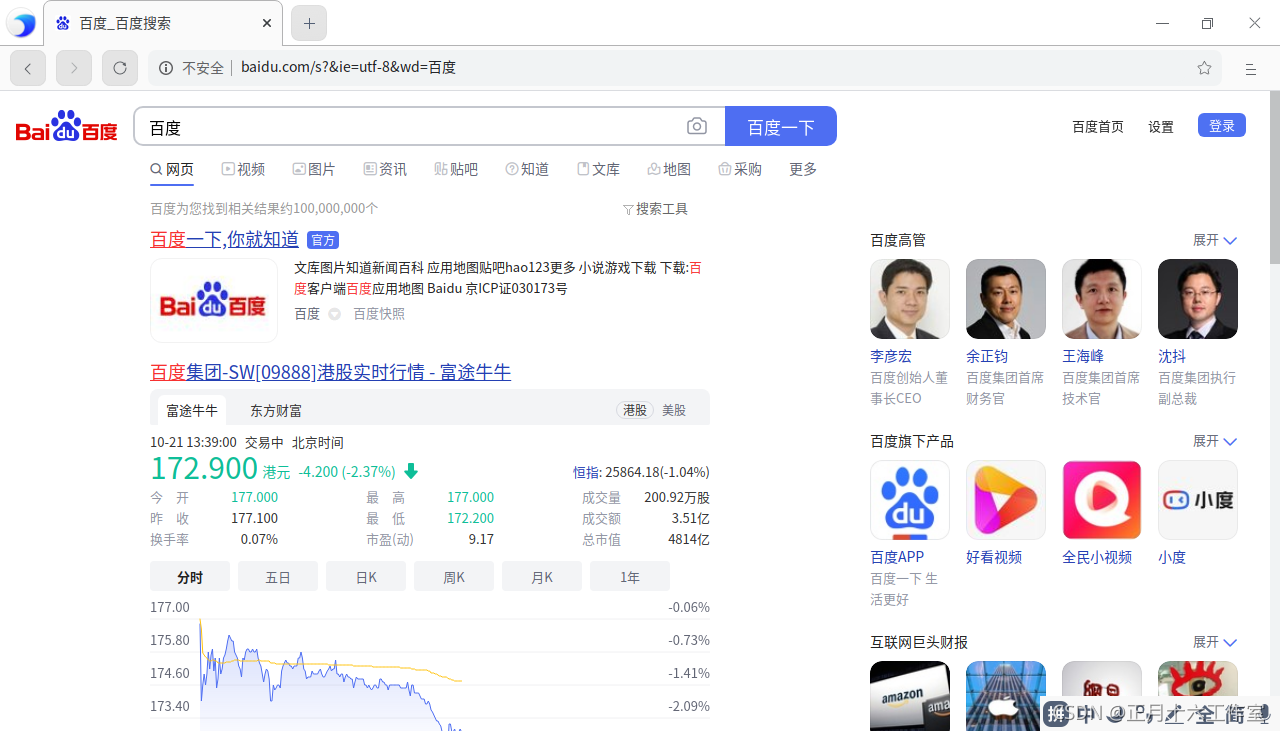Click the 登录 button

click(x=1222, y=126)
